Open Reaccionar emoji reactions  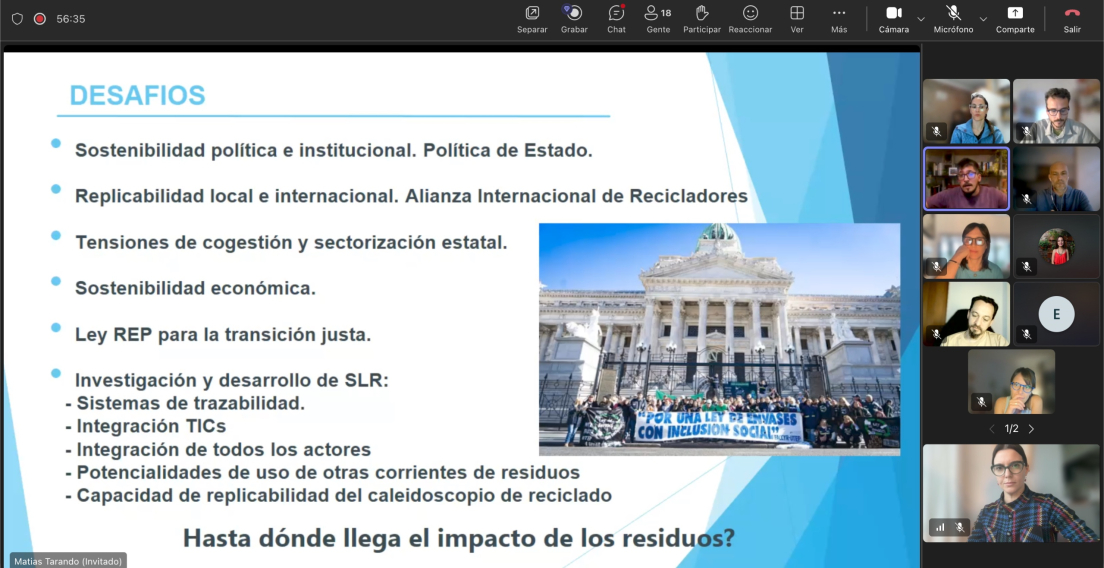[751, 19]
